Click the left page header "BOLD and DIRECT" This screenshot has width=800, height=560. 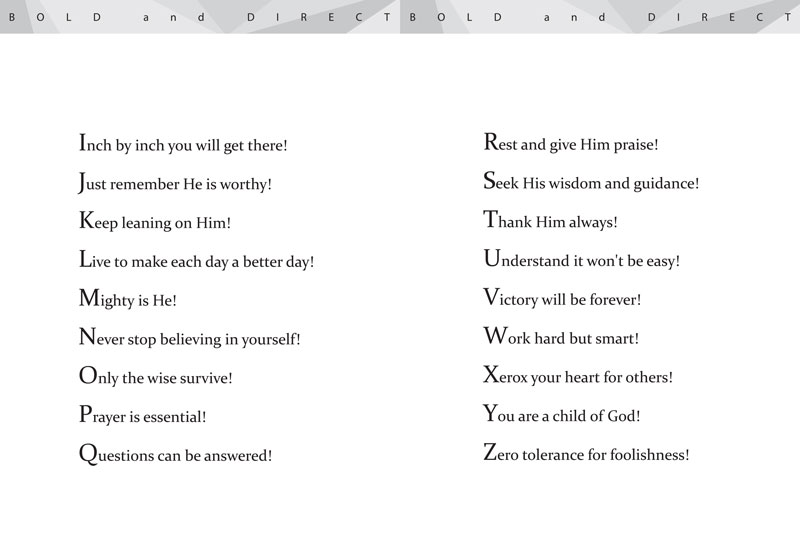tap(199, 17)
